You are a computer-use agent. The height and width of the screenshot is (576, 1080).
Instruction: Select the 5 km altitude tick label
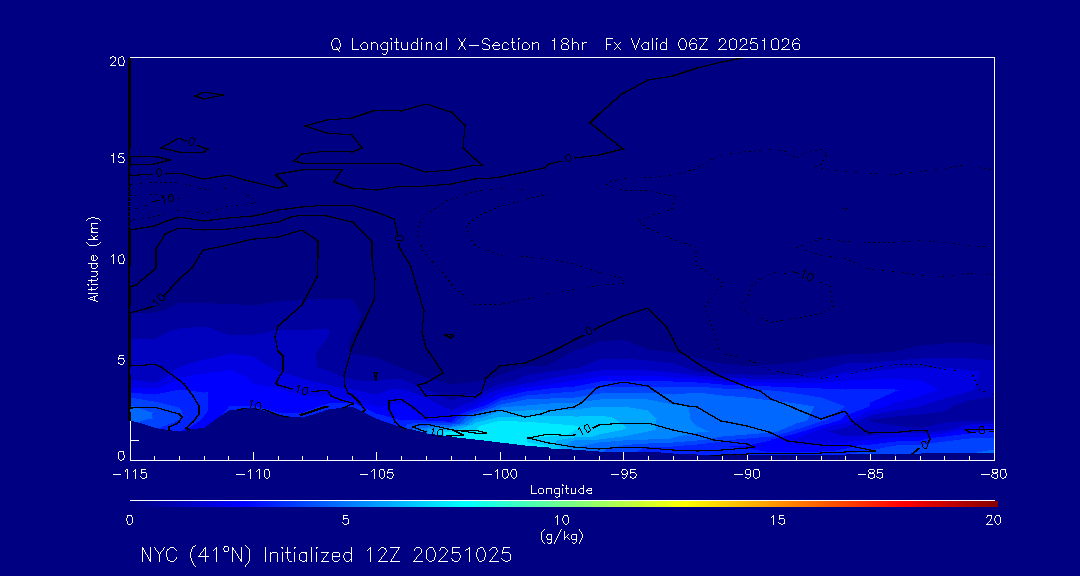coord(119,359)
